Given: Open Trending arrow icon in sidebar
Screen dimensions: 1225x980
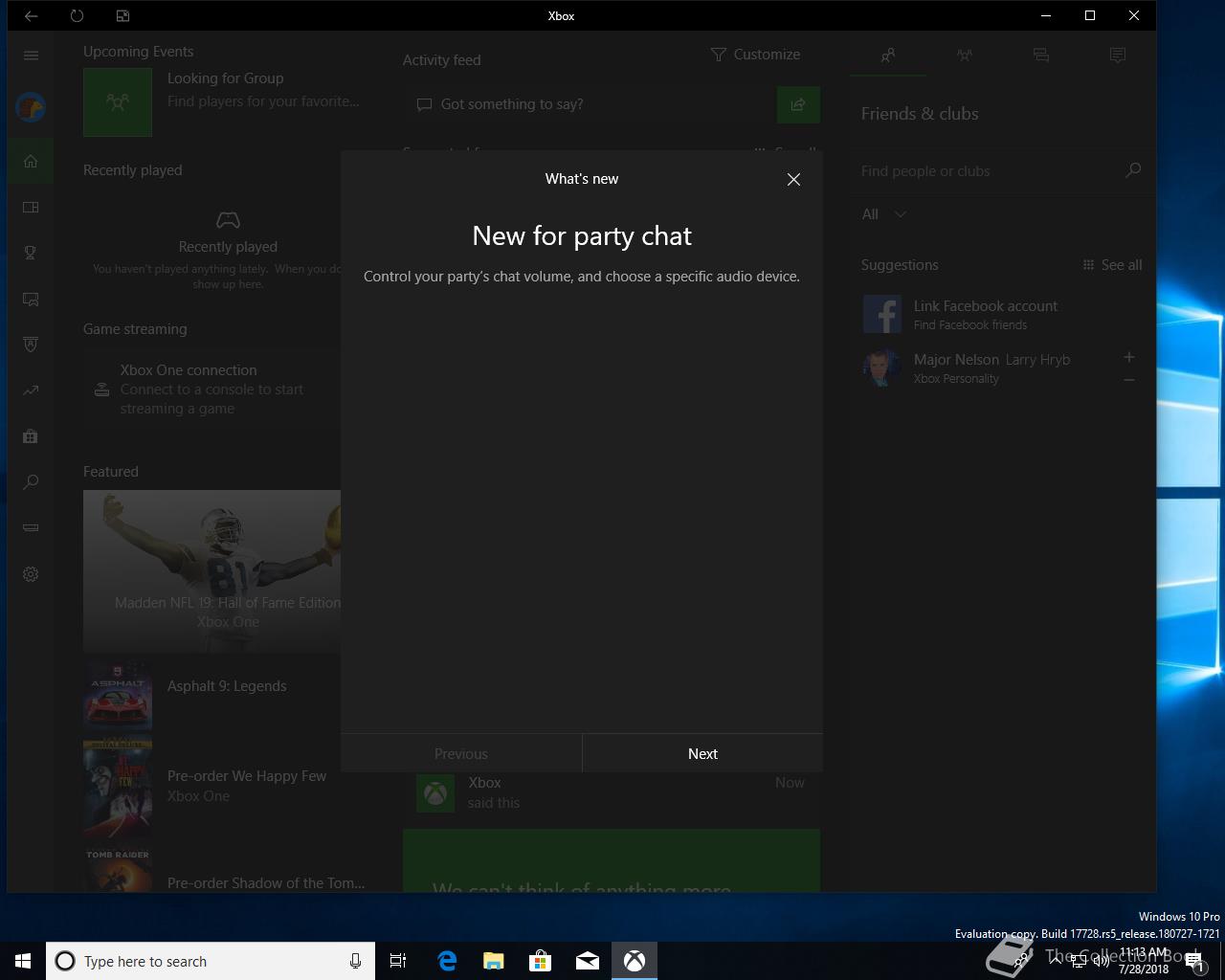Looking at the screenshot, I should pyautogui.click(x=31, y=390).
